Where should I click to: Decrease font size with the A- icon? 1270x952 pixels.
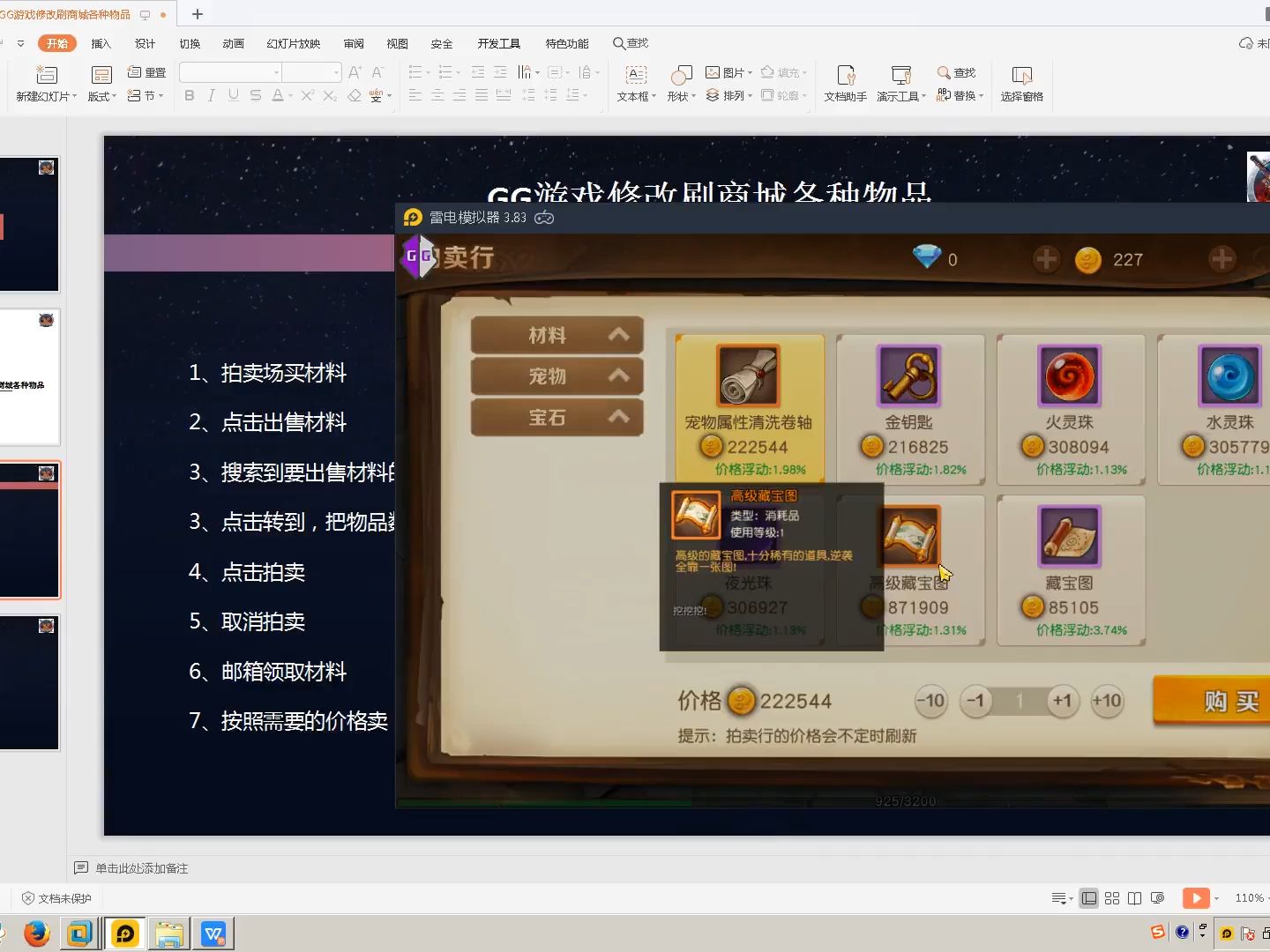[x=377, y=72]
